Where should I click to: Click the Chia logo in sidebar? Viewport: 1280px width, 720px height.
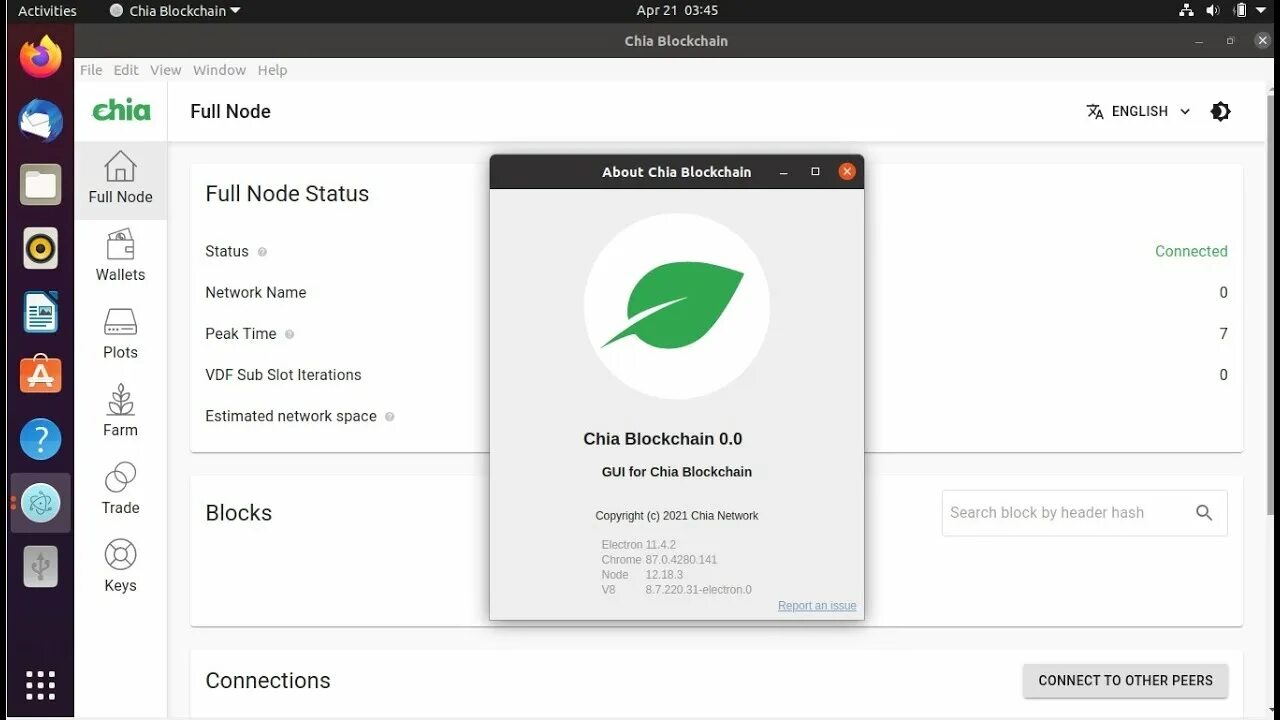121,110
